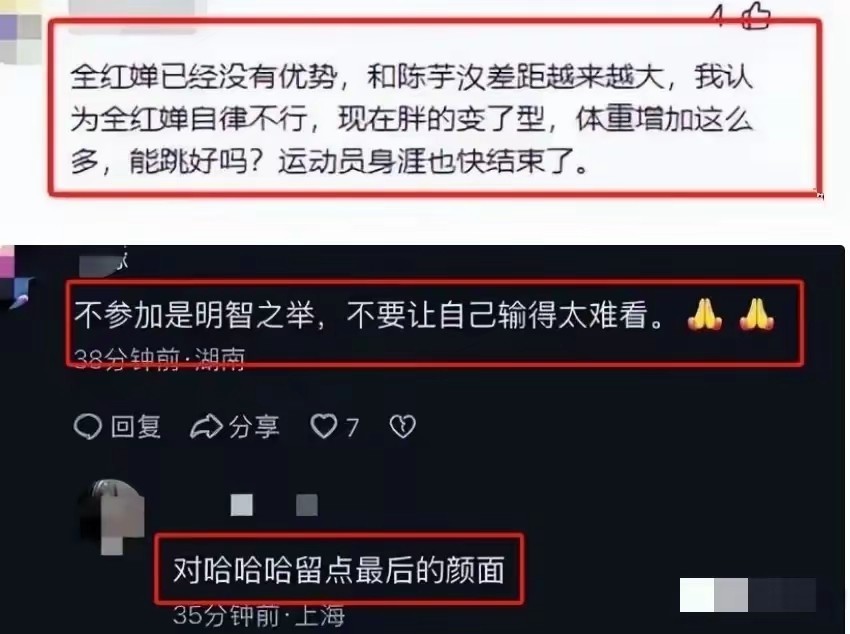Open the pixelated avatar of the Shanghai replier
The image size is (850, 634).
pyautogui.click(x=112, y=516)
